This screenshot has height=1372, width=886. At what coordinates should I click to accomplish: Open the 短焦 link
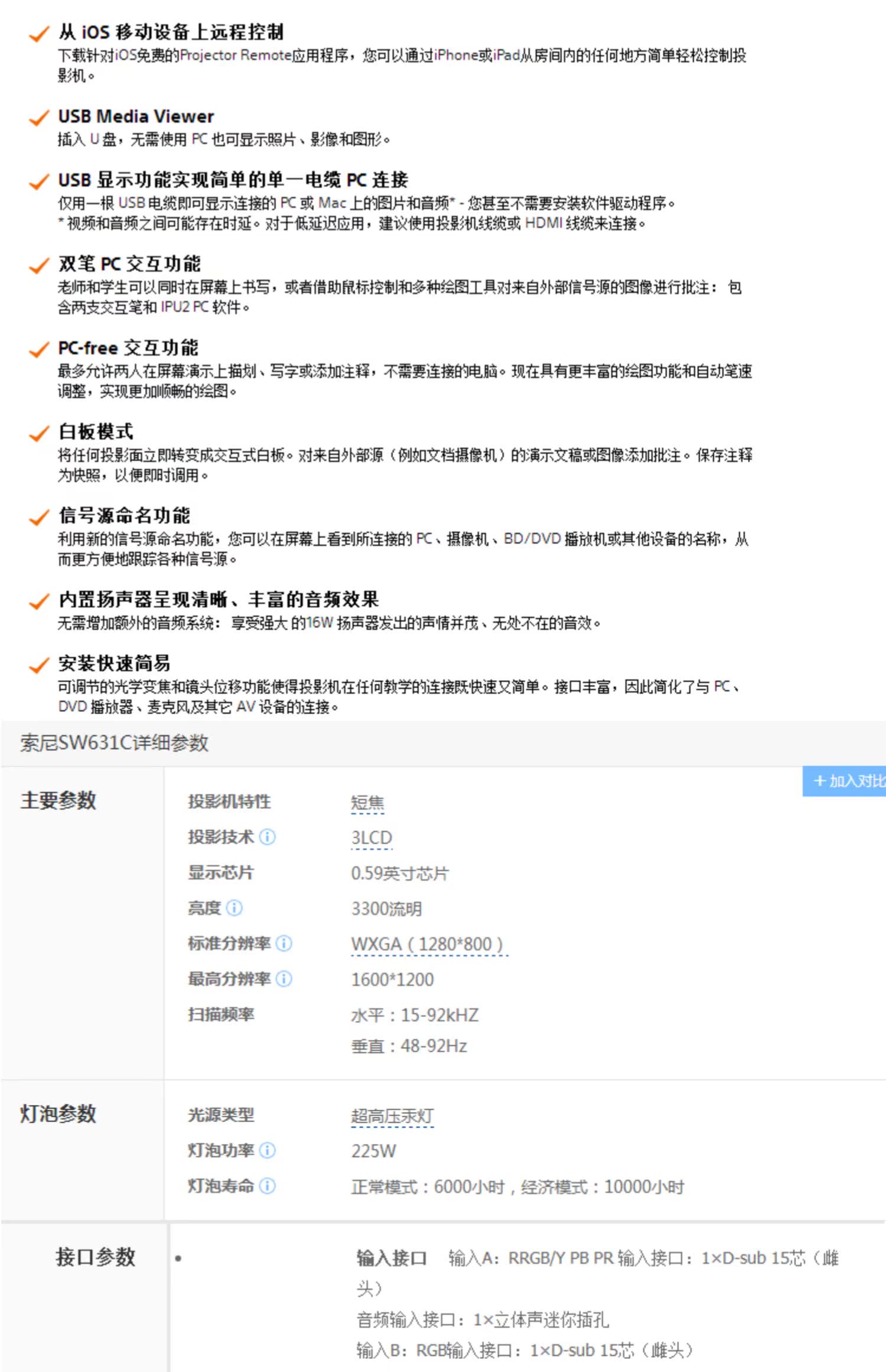367,803
